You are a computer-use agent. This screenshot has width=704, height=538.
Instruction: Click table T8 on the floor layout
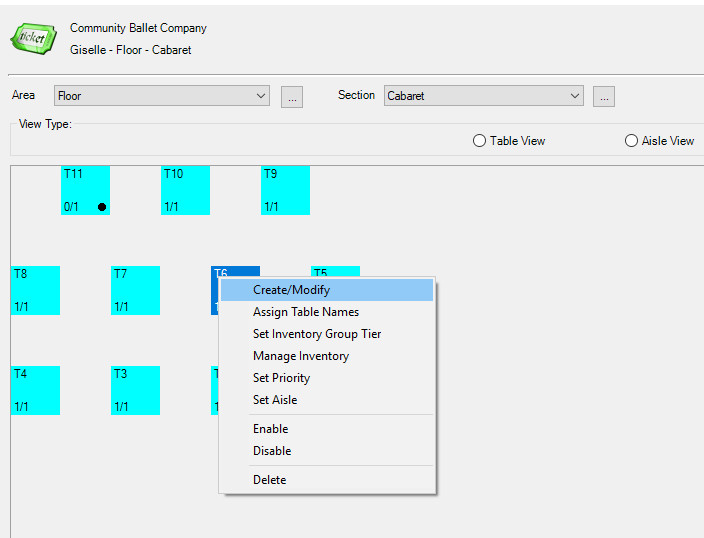[35, 290]
